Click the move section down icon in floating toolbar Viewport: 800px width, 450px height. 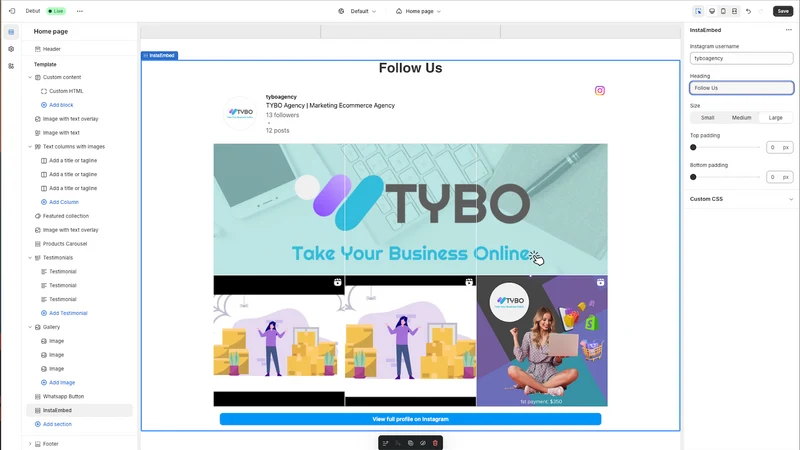[398, 443]
